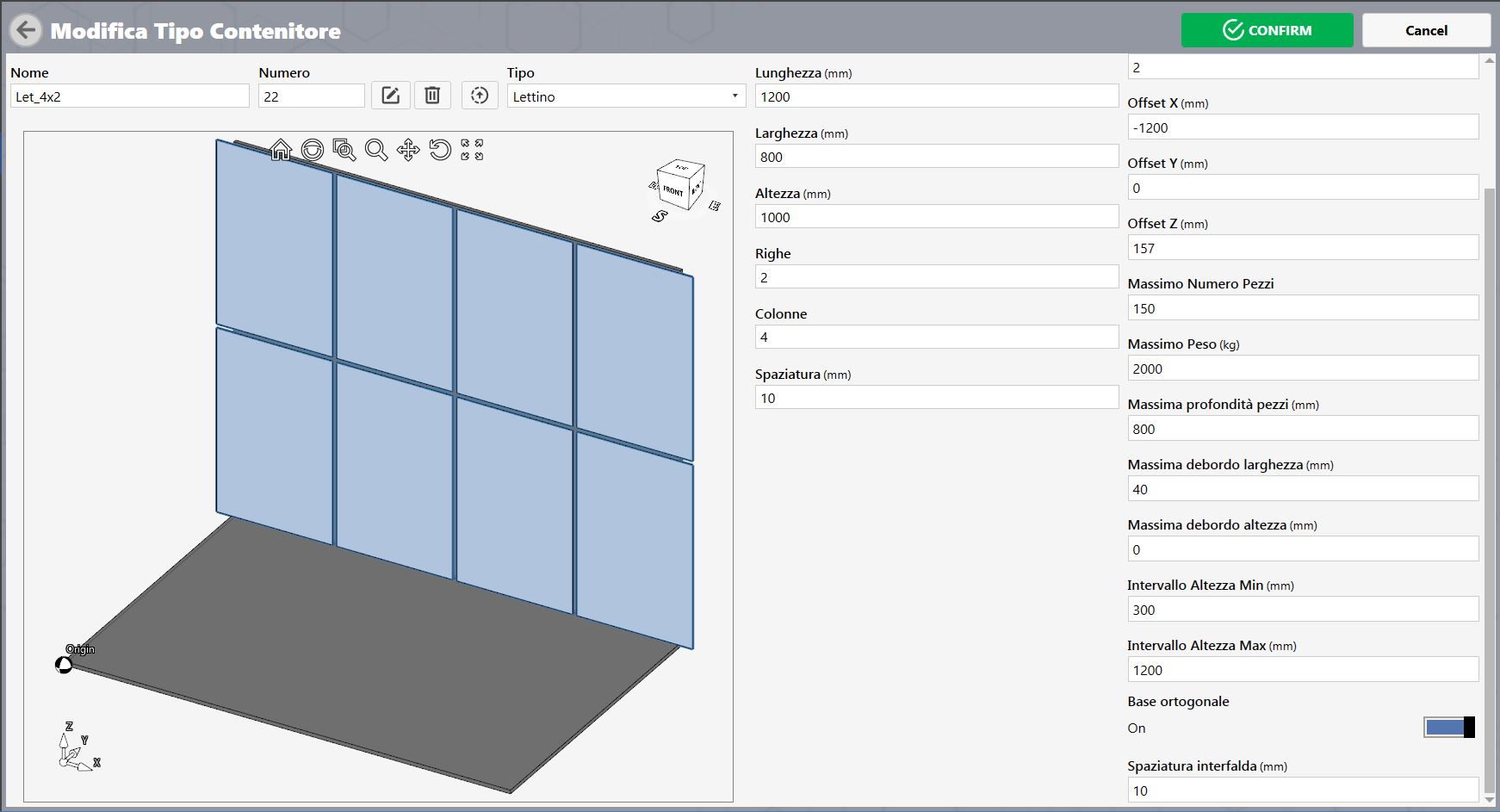Click the rotate counterclockwise view icon

[440, 150]
